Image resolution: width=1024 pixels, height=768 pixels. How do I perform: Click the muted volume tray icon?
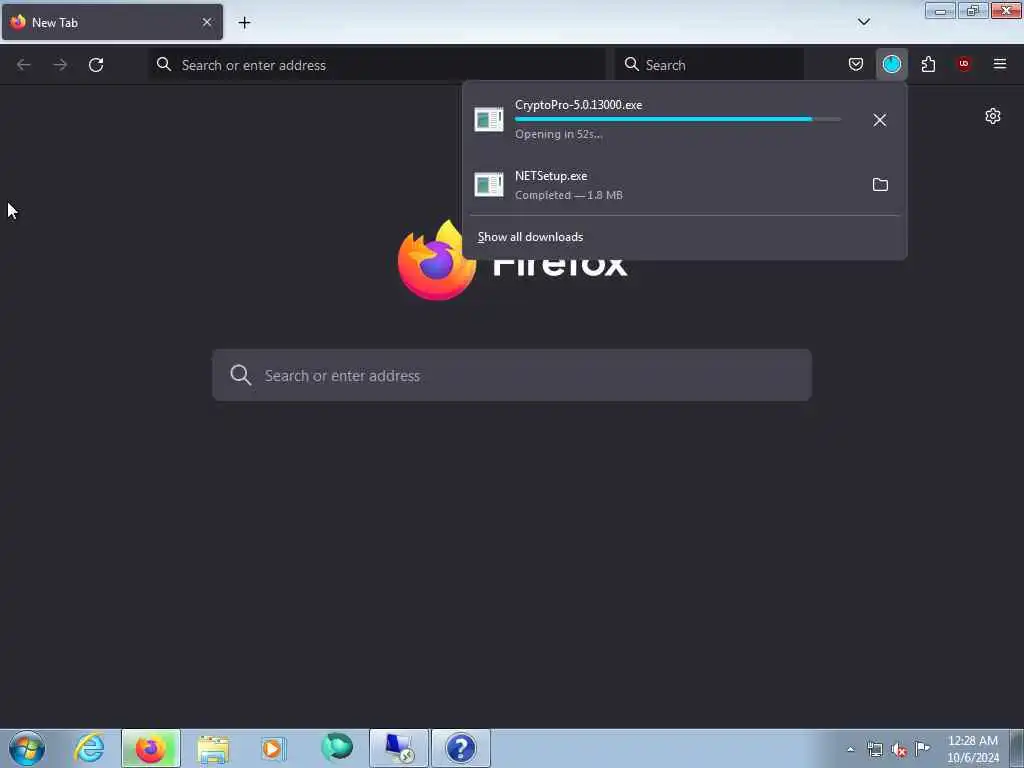[x=899, y=750]
